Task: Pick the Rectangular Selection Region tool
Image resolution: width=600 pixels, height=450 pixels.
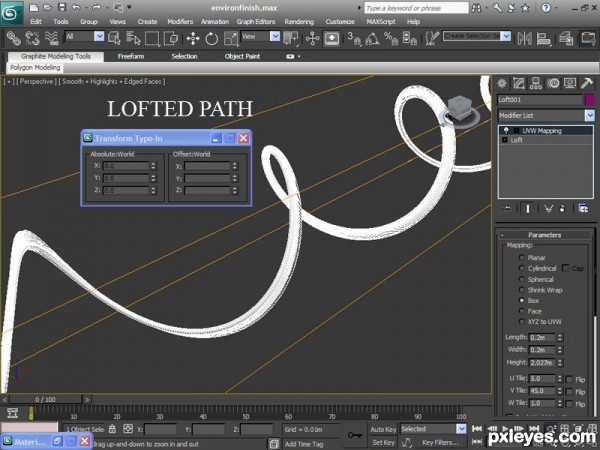Action: pyautogui.click(x=152, y=38)
